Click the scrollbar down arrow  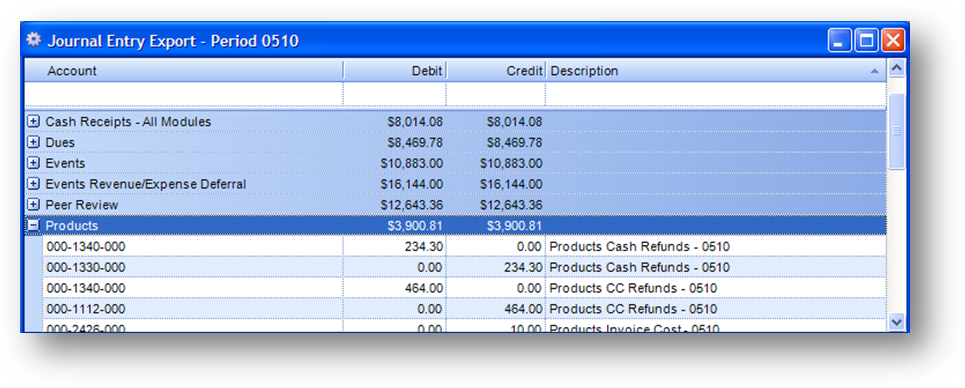click(897, 321)
